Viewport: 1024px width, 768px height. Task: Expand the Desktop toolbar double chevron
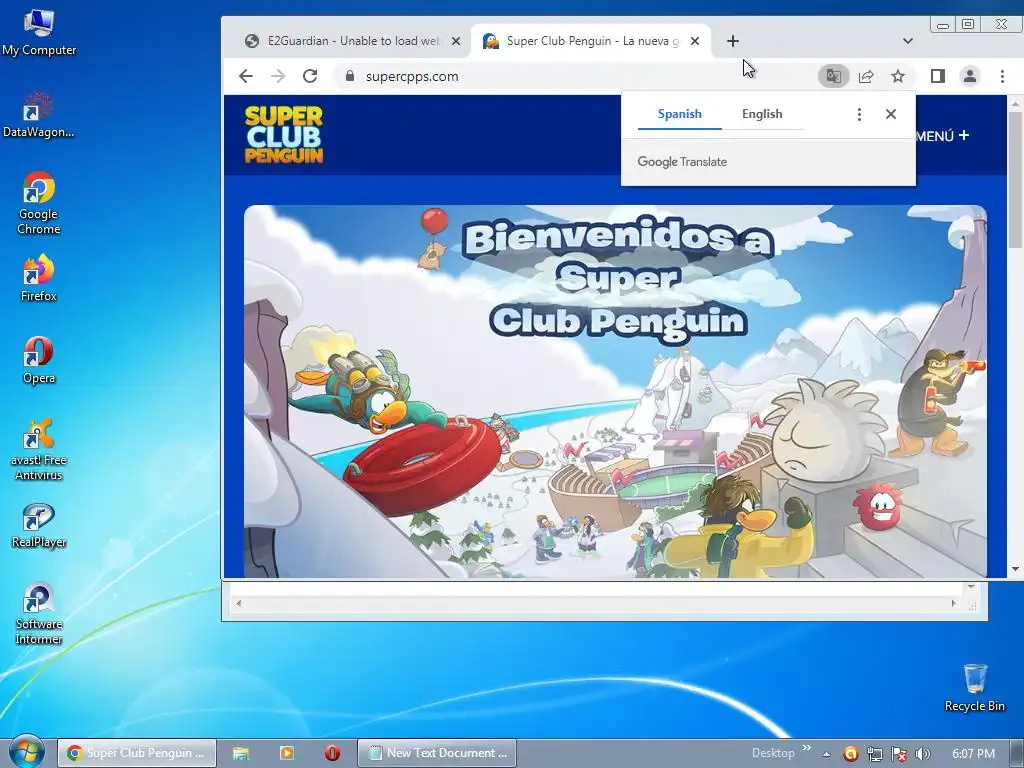coord(807,748)
